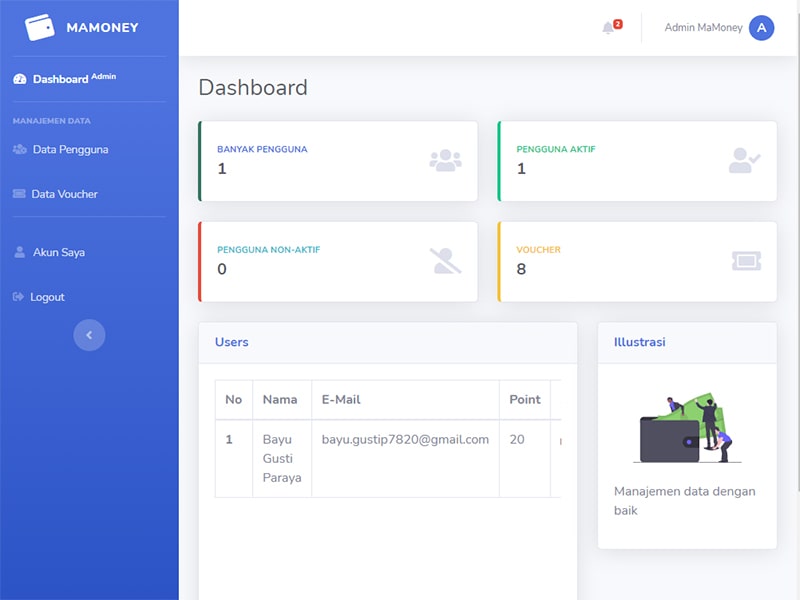Screen dimensions: 800x600
Task: Click the VOUCHER card label
Action: 538,249
